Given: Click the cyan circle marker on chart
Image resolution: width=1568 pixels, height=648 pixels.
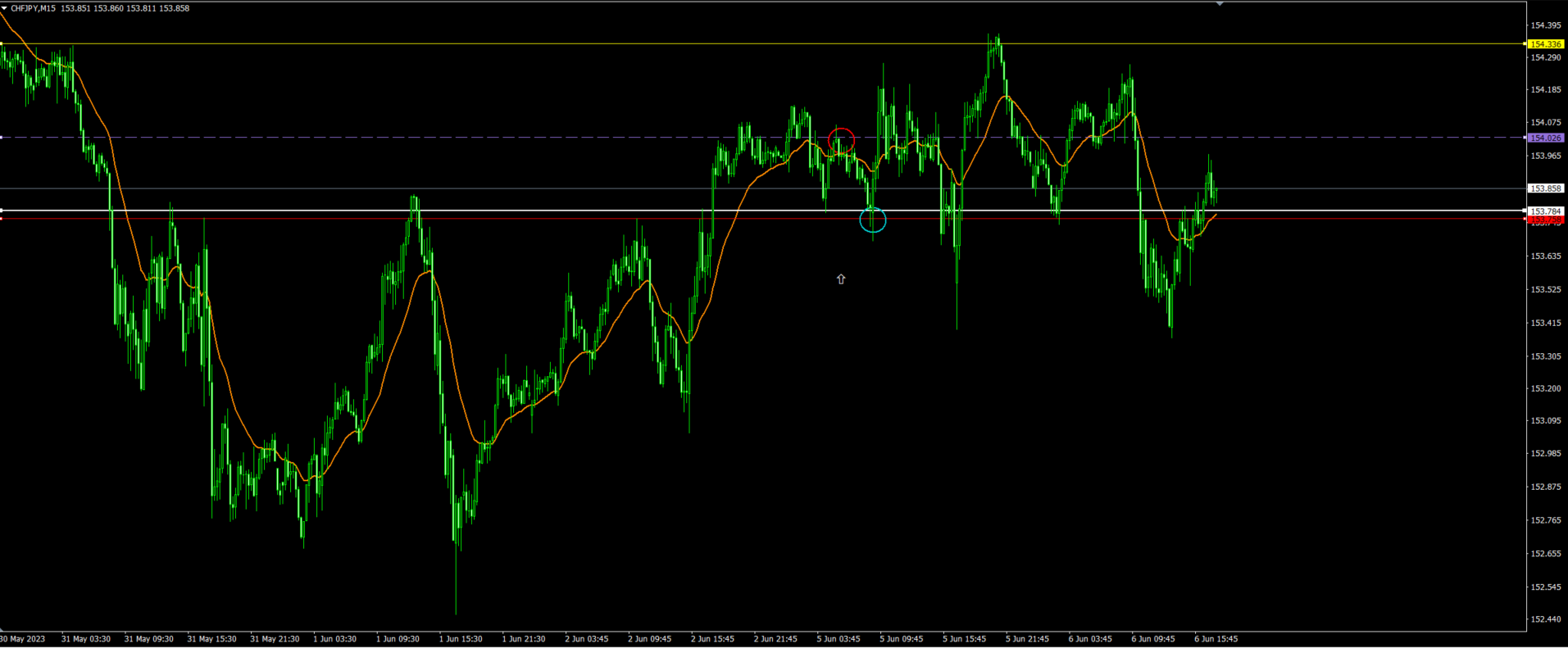Looking at the screenshot, I should point(873,220).
